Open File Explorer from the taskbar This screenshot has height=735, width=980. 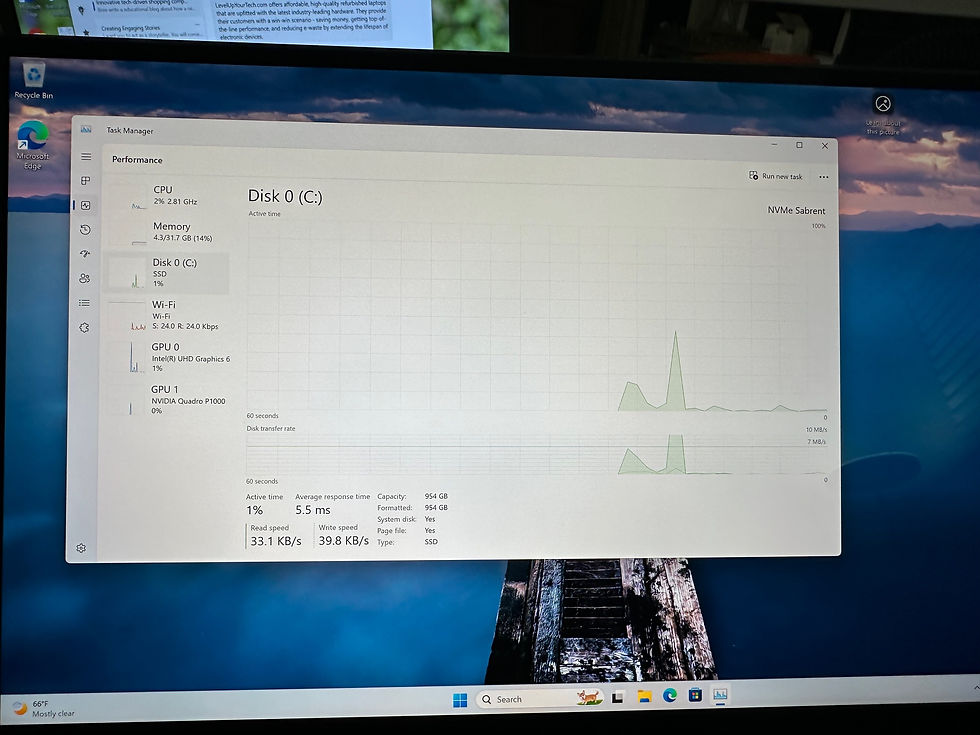click(x=644, y=696)
